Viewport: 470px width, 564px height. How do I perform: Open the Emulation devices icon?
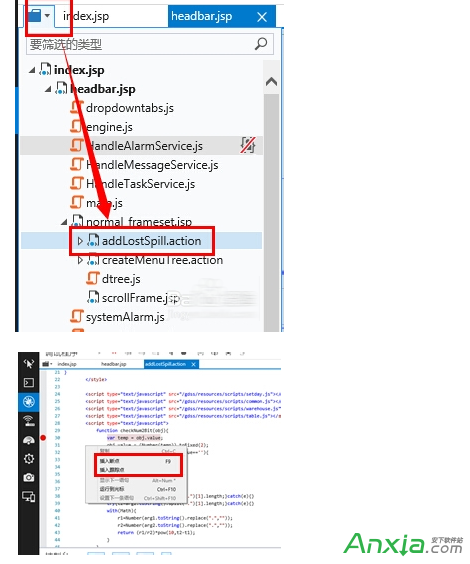[29, 497]
